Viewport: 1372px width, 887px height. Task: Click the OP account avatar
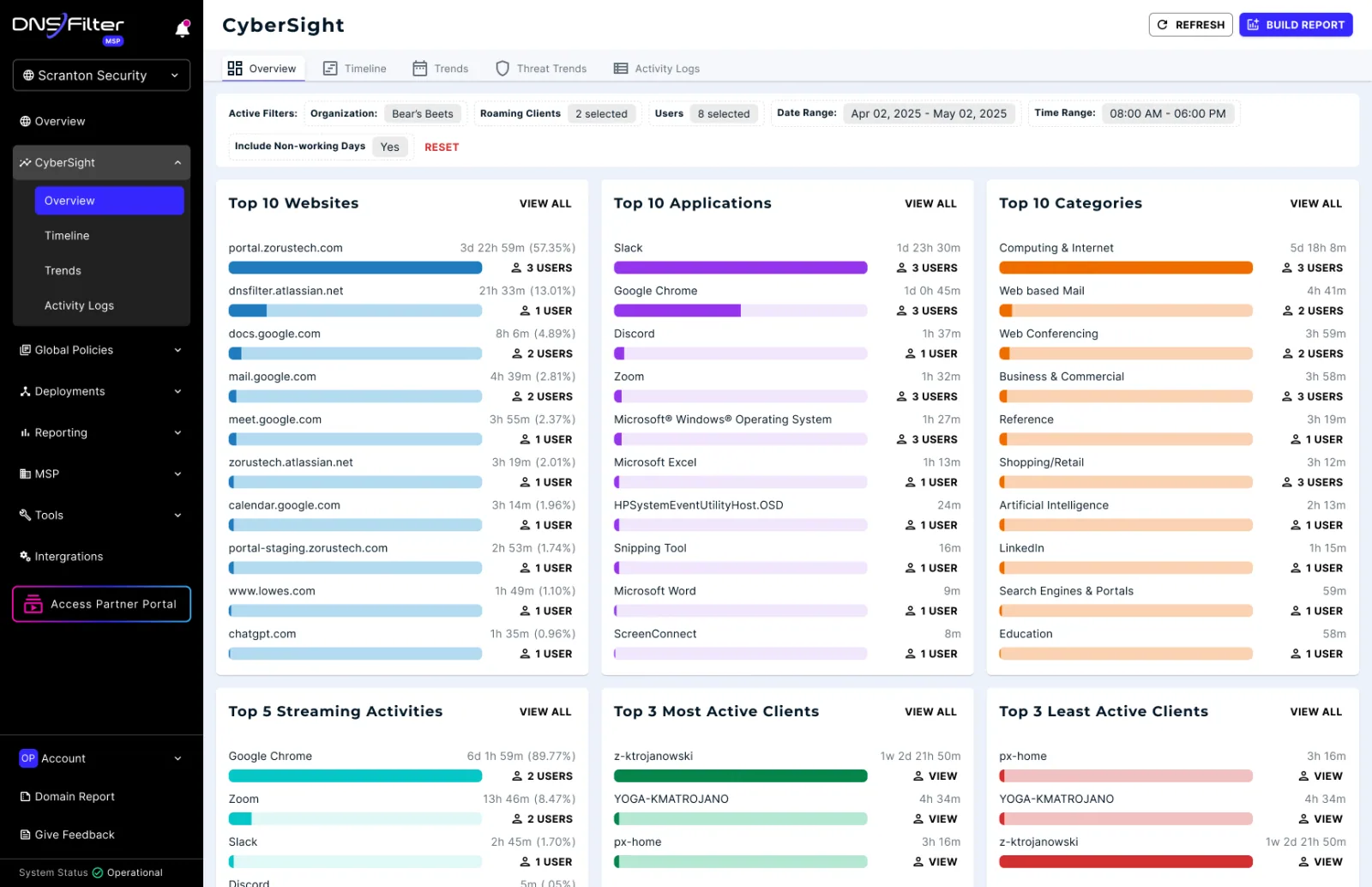(x=28, y=758)
